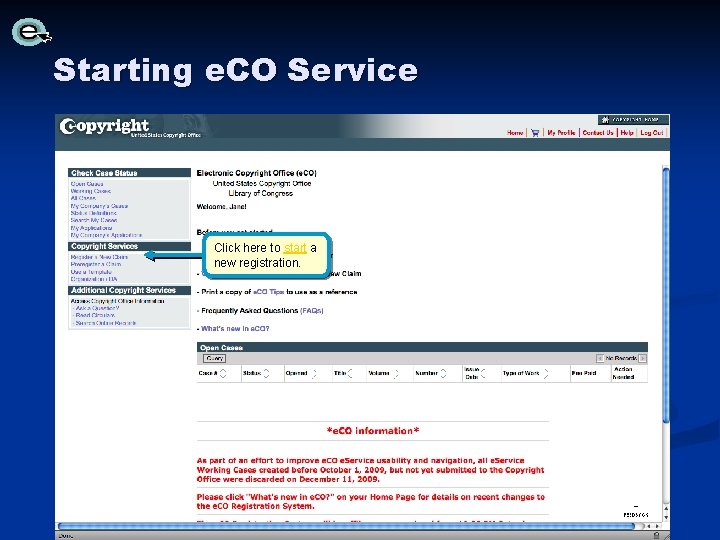Click the Query button in Open Cases
720x540 pixels.
(x=214, y=358)
